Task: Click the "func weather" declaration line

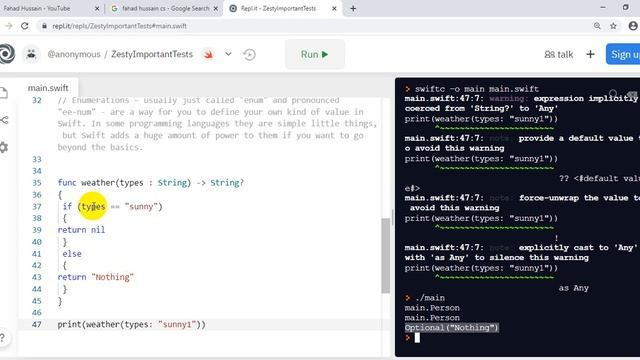Action: (151, 182)
